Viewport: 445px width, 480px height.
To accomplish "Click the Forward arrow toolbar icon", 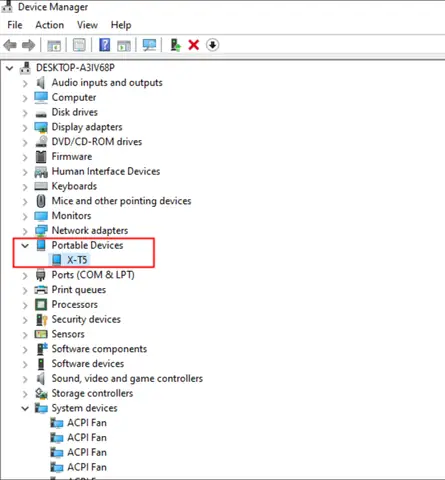I will [x=28, y=45].
